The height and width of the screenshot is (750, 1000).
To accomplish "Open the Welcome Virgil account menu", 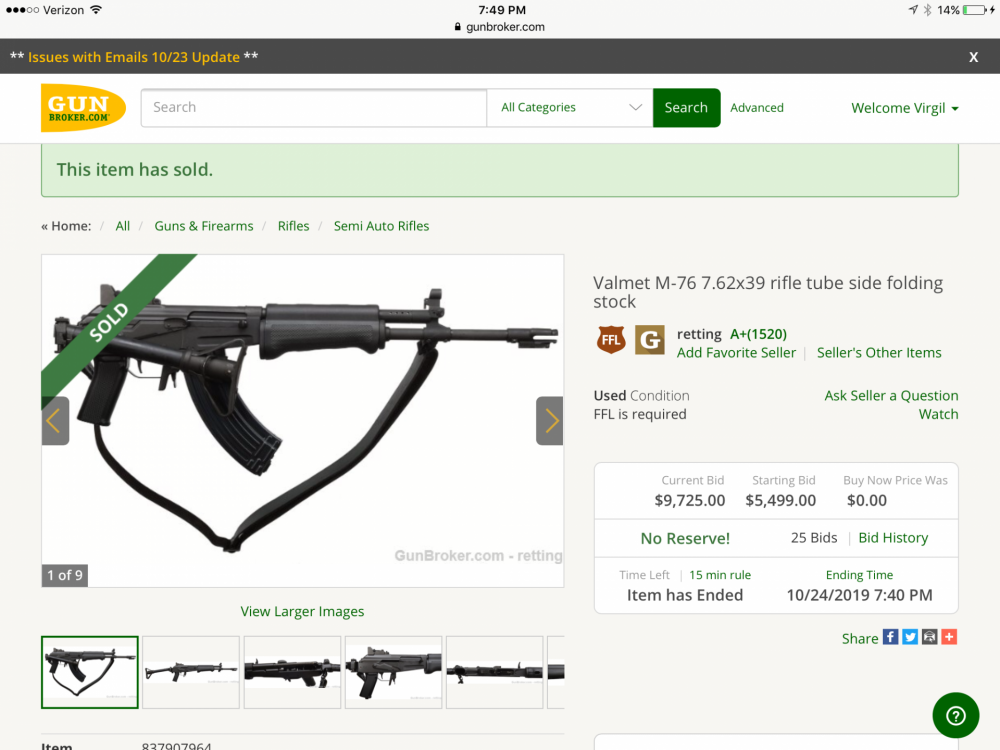I will click(x=904, y=108).
